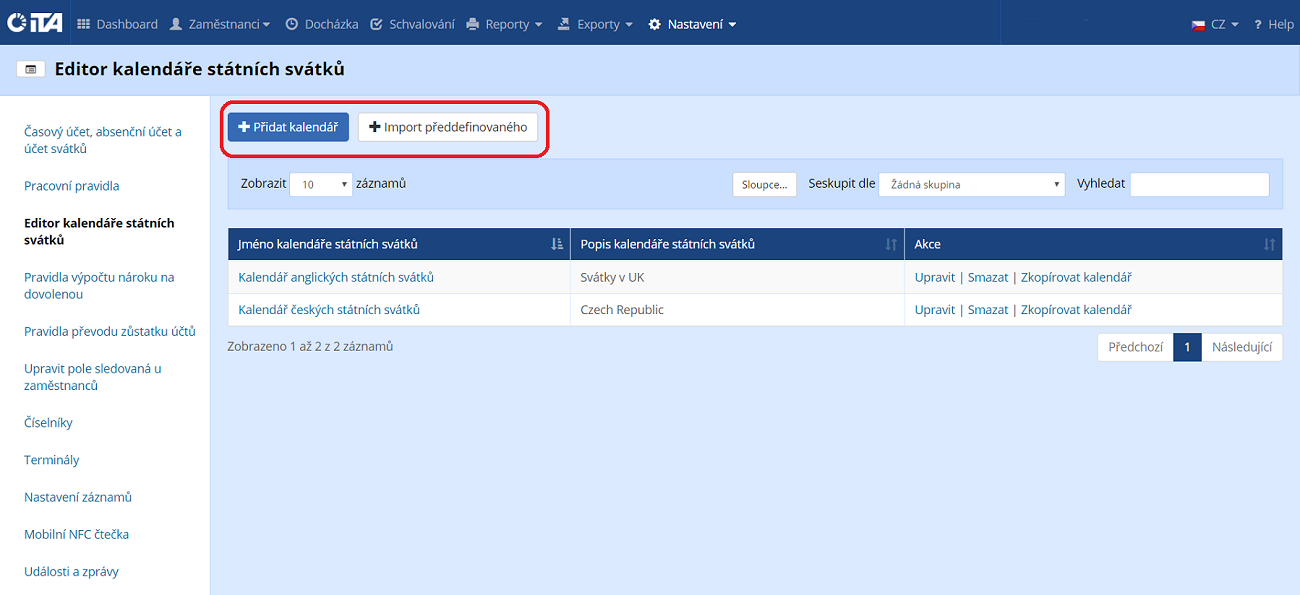This screenshot has width=1300, height=595.
Task: Switch language using the CZ flag selector
Action: point(1215,24)
